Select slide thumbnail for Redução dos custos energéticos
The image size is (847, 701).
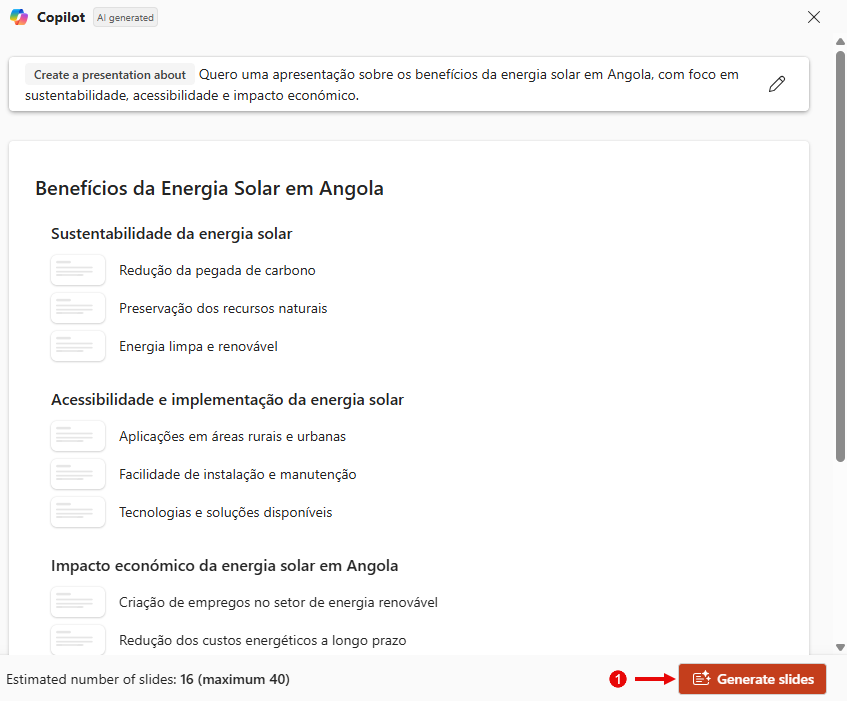coord(78,639)
